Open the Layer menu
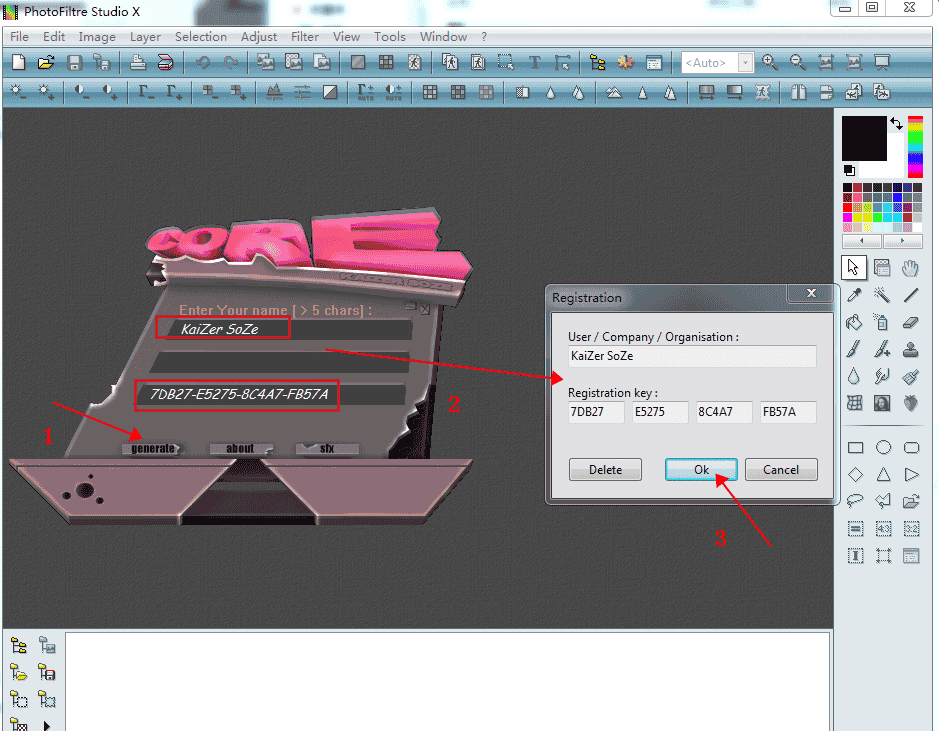 [x=146, y=37]
